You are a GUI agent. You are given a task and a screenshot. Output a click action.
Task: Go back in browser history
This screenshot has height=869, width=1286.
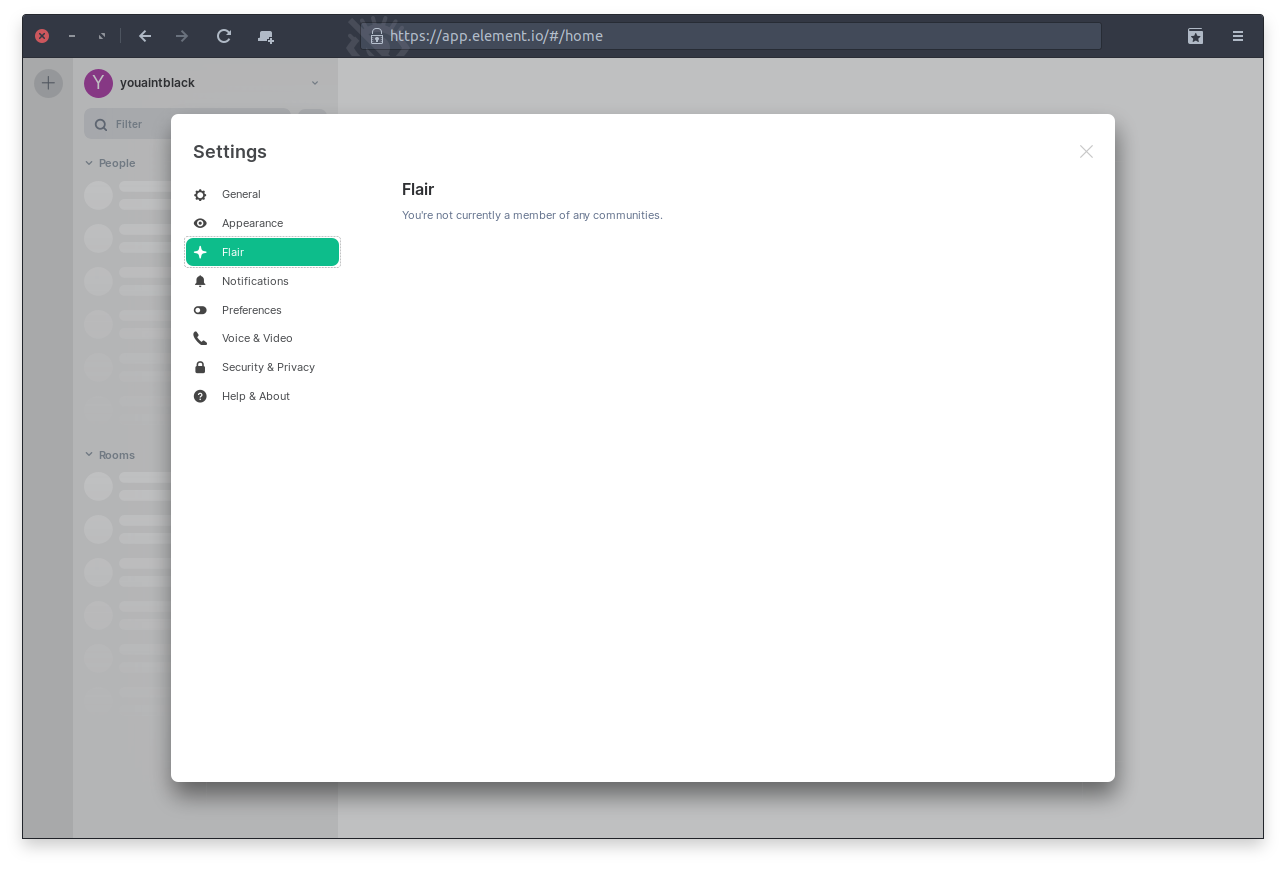coord(145,36)
